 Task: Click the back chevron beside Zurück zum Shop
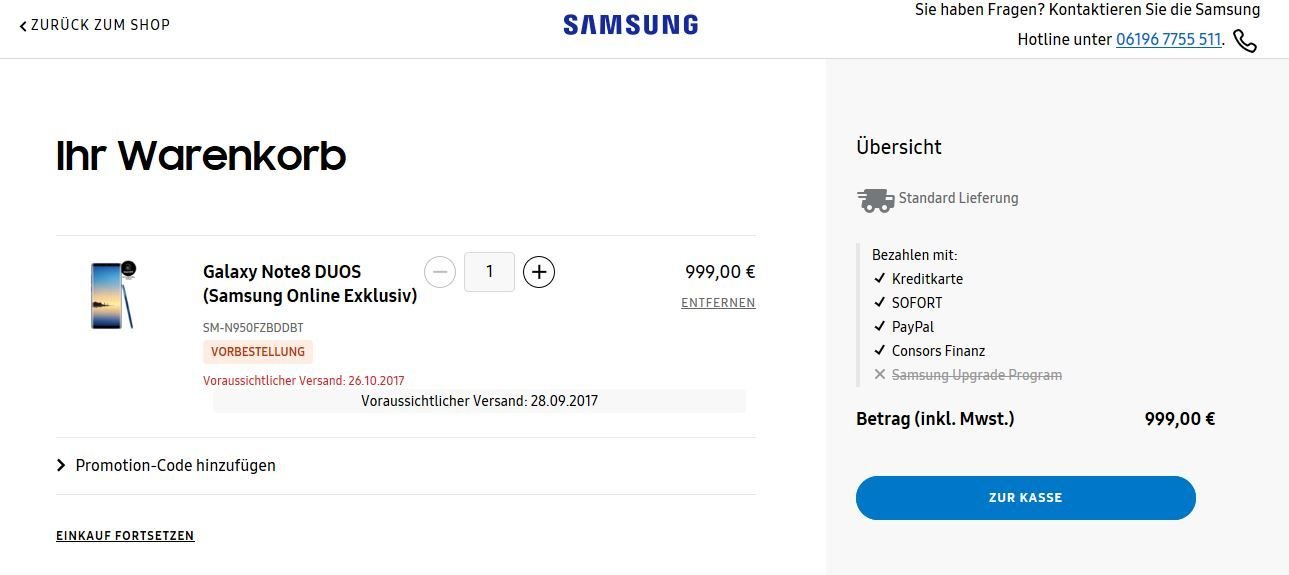[23, 25]
